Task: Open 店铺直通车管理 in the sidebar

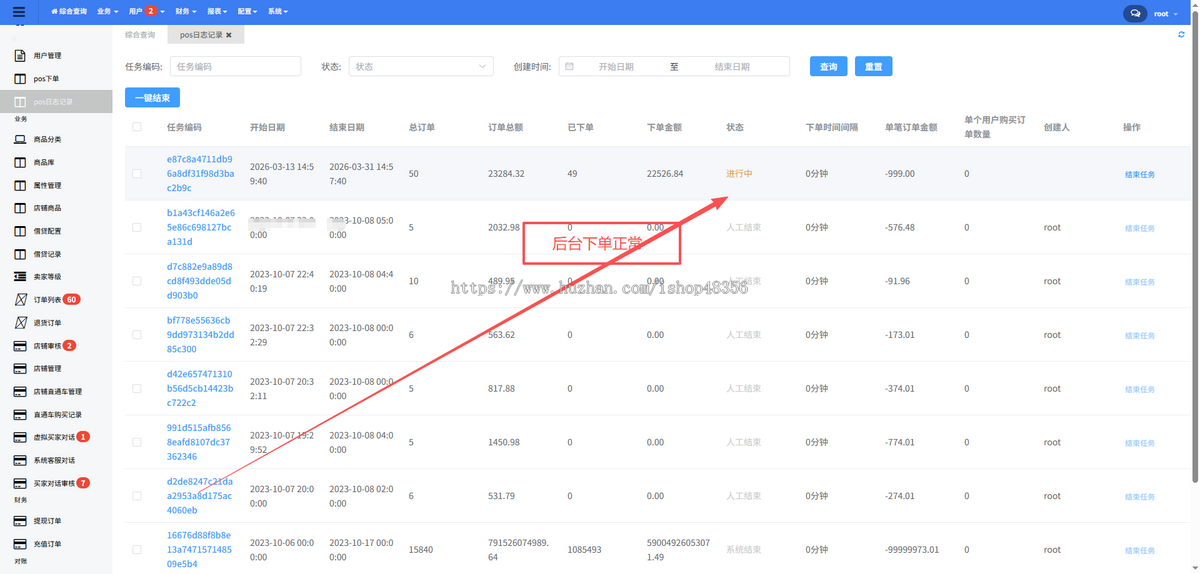Action: pyautogui.click(x=56, y=391)
